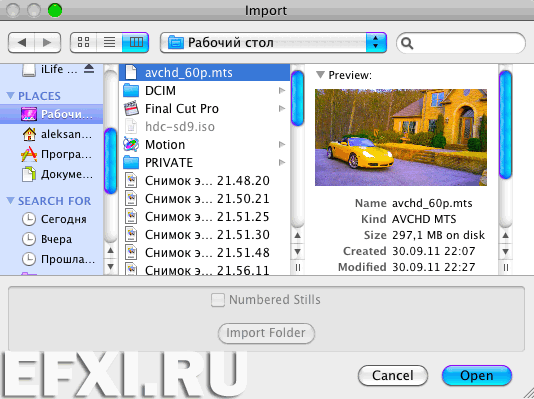This screenshot has width=534, height=399.
Task: Select Снимок э… 21.51.25 file
Action: click(x=204, y=217)
